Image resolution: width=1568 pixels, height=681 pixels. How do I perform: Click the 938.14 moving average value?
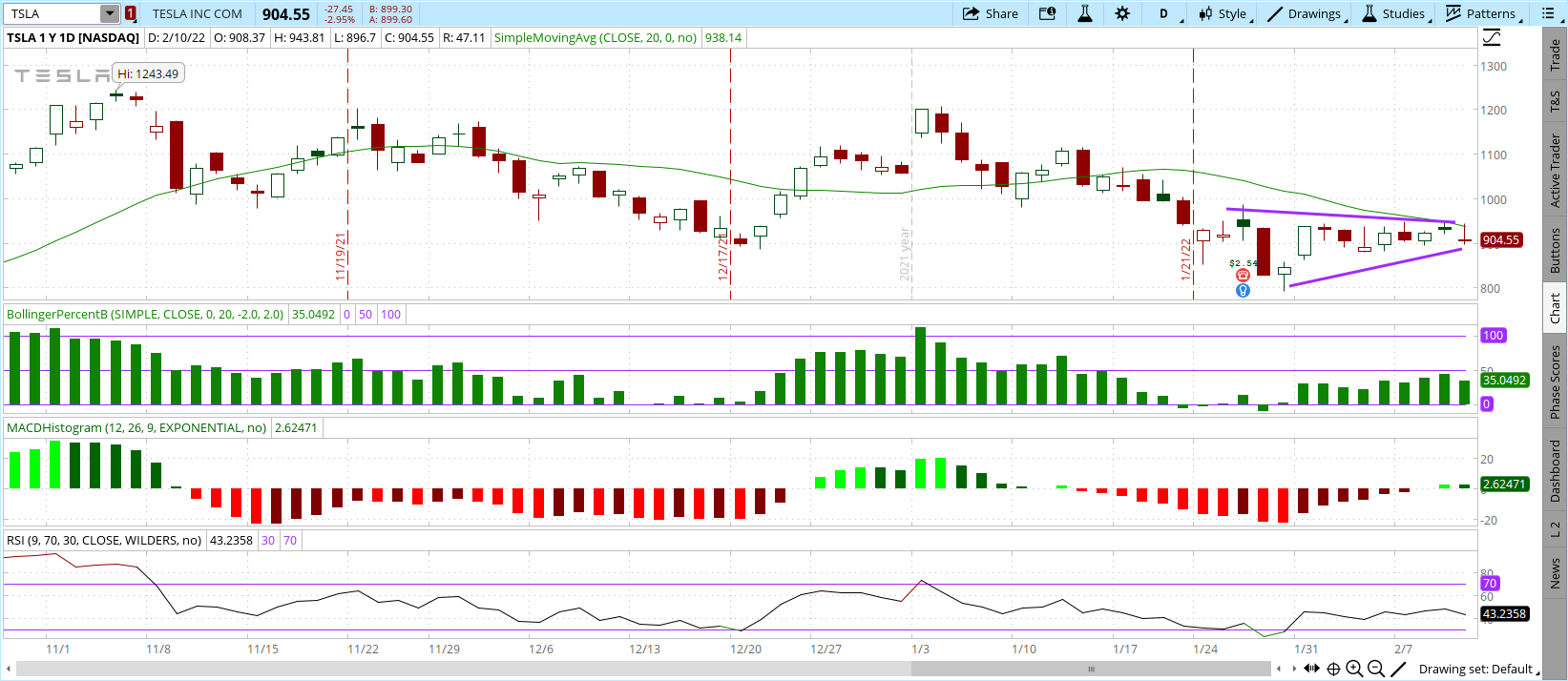point(723,38)
